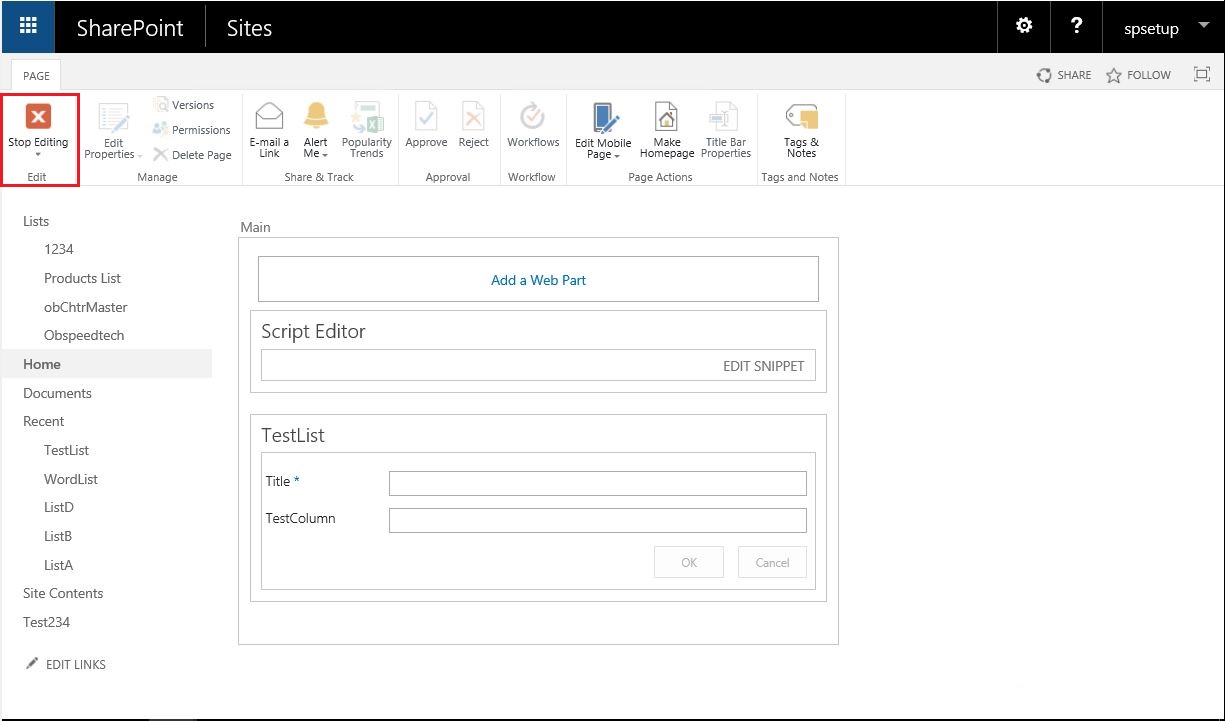Click the Approve icon
Screen dimensions: 1225x721
(426, 117)
